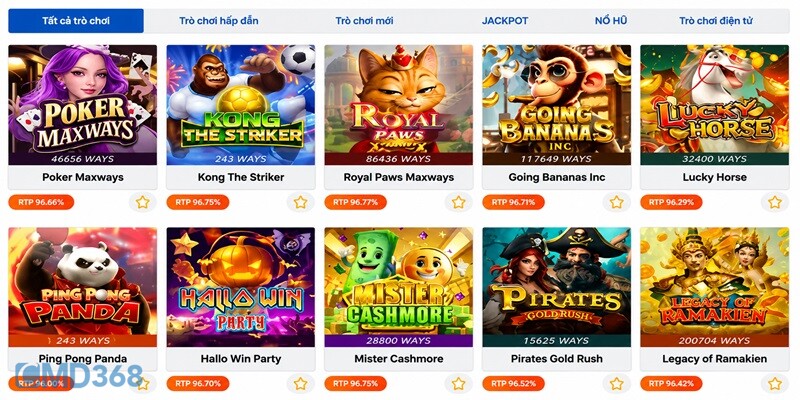Toggle the star for Kong The Striker

pos(301,203)
